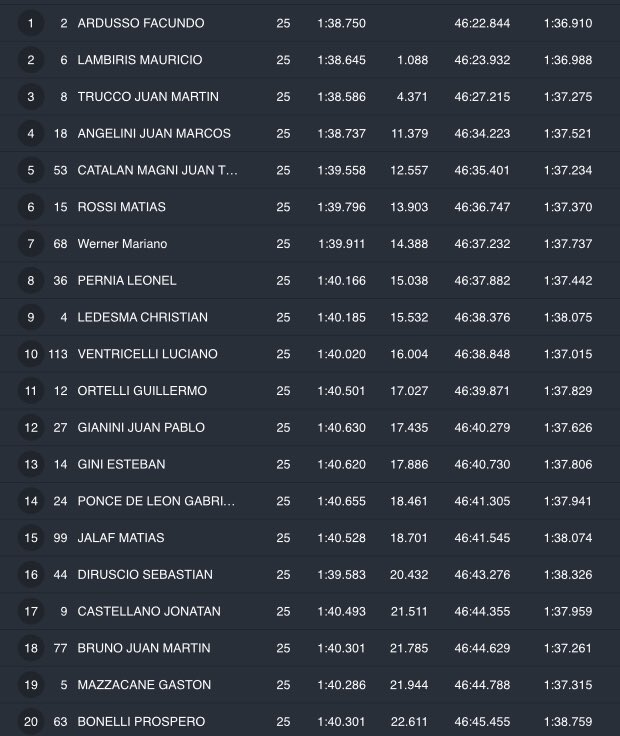This screenshot has width=620, height=736.
Task: Open driver ARDUSSO FACUNDO
Action: pos(140,23)
